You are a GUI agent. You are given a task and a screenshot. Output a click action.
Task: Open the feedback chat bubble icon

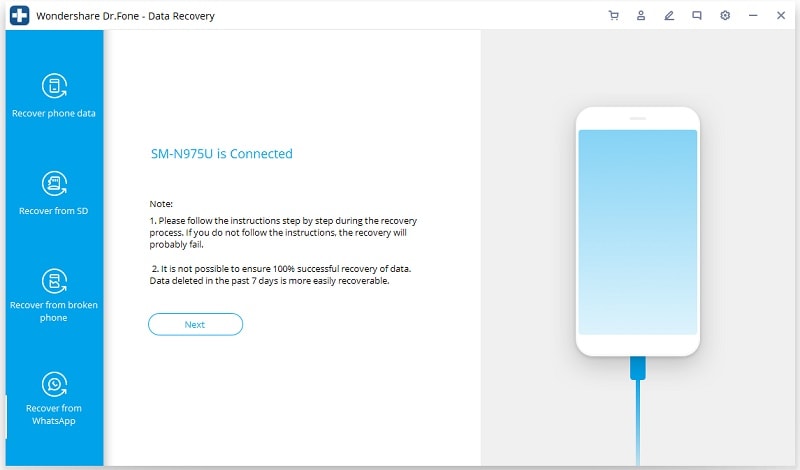(x=696, y=15)
